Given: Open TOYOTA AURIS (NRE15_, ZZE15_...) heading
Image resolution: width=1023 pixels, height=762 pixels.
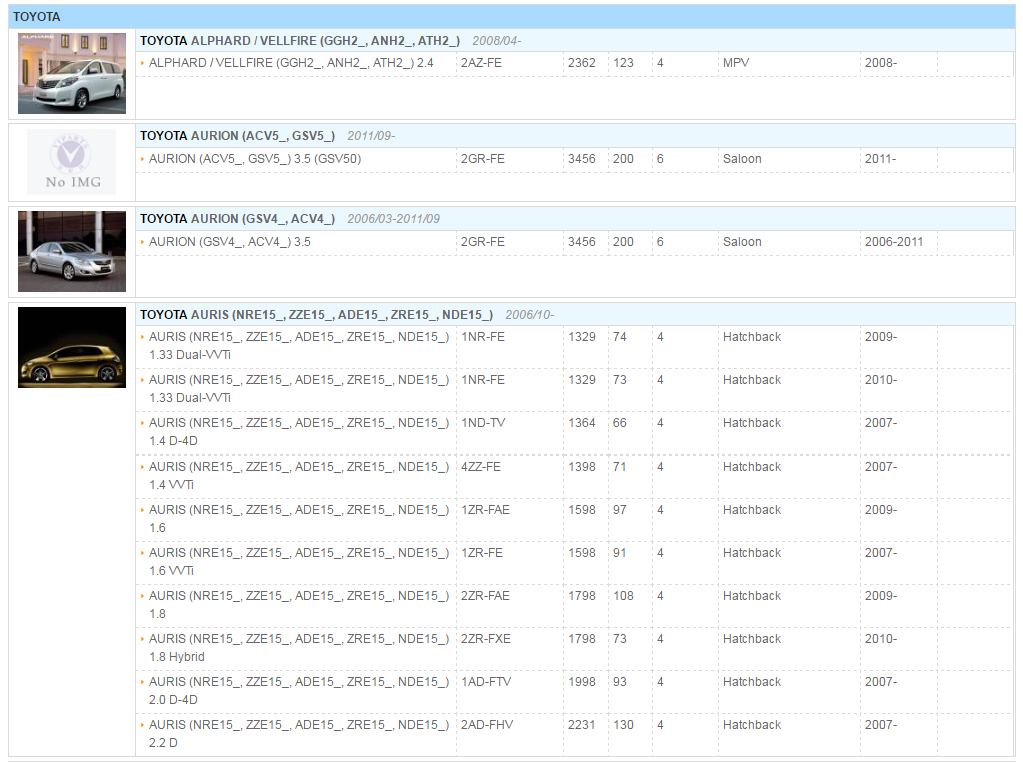Looking at the screenshot, I should click(316, 314).
